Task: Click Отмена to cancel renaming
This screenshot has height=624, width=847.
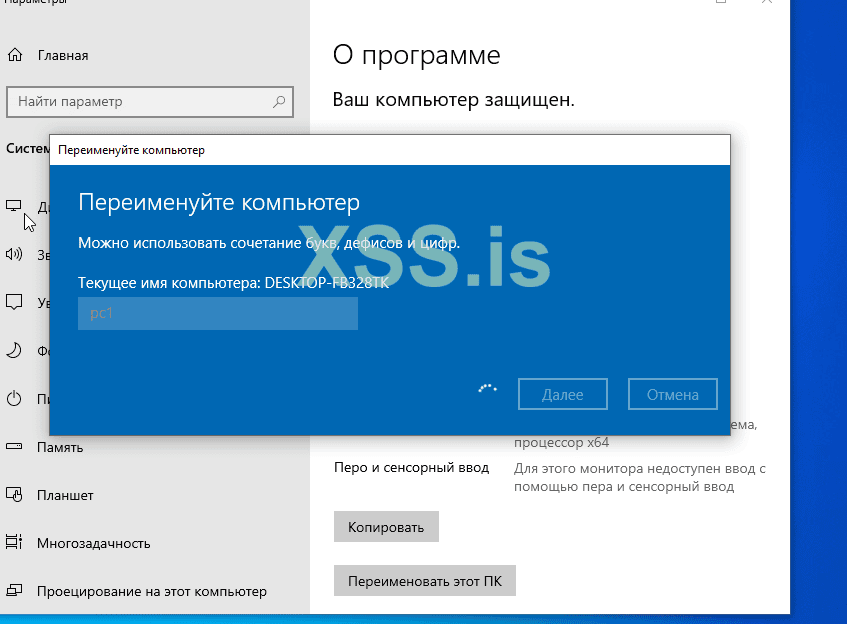Action: [673, 394]
